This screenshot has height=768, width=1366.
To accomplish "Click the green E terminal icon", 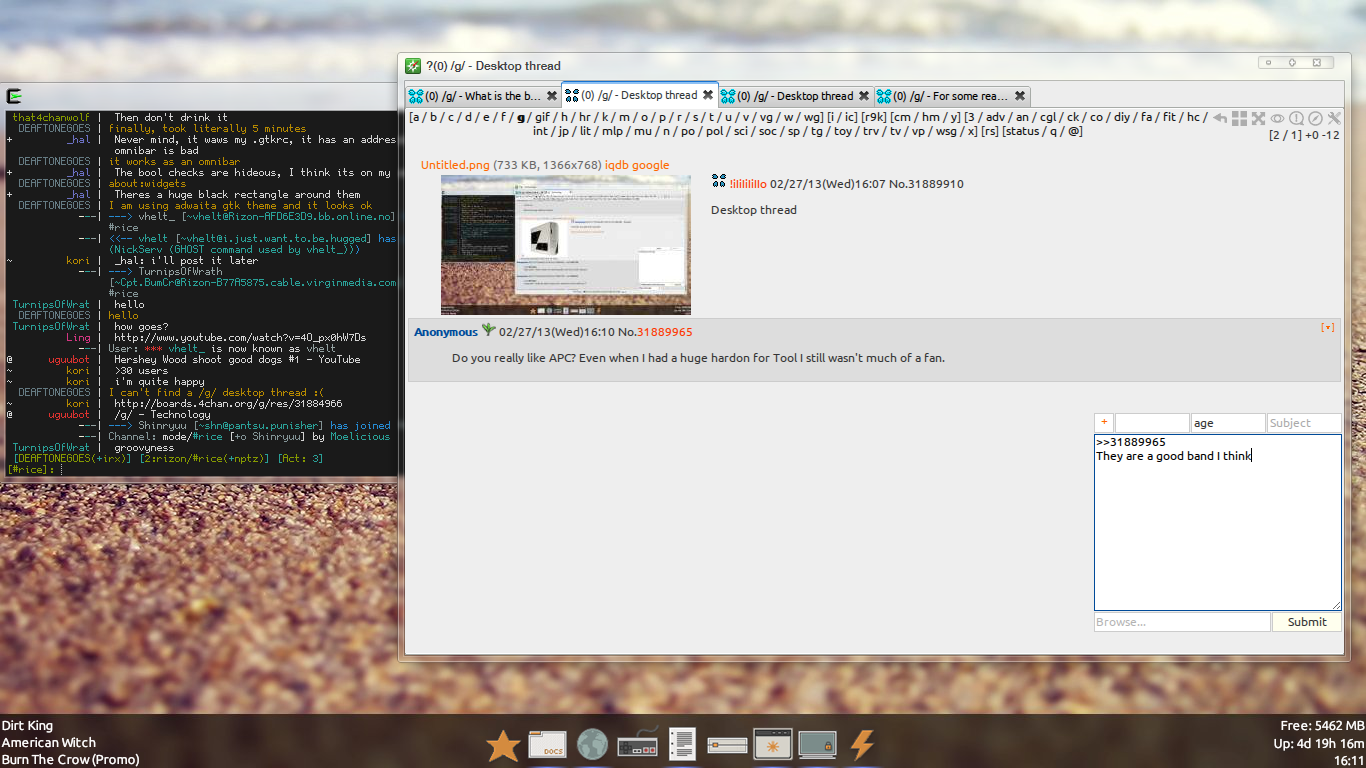I will tap(14, 96).
